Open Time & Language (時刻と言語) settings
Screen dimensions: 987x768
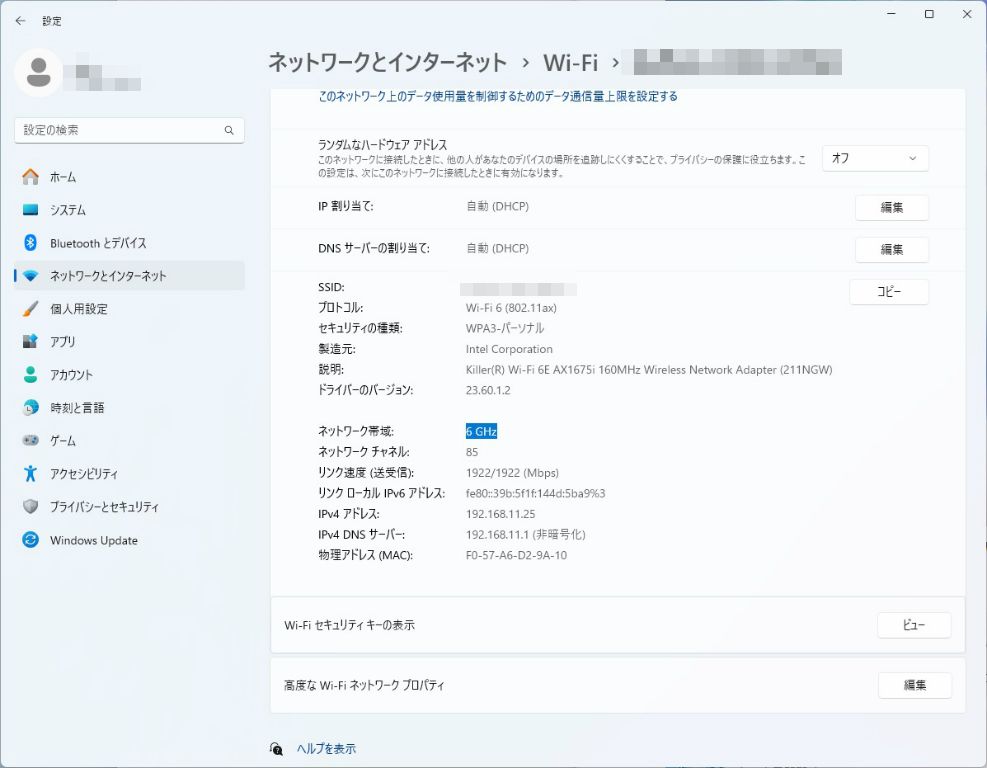(77, 408)
